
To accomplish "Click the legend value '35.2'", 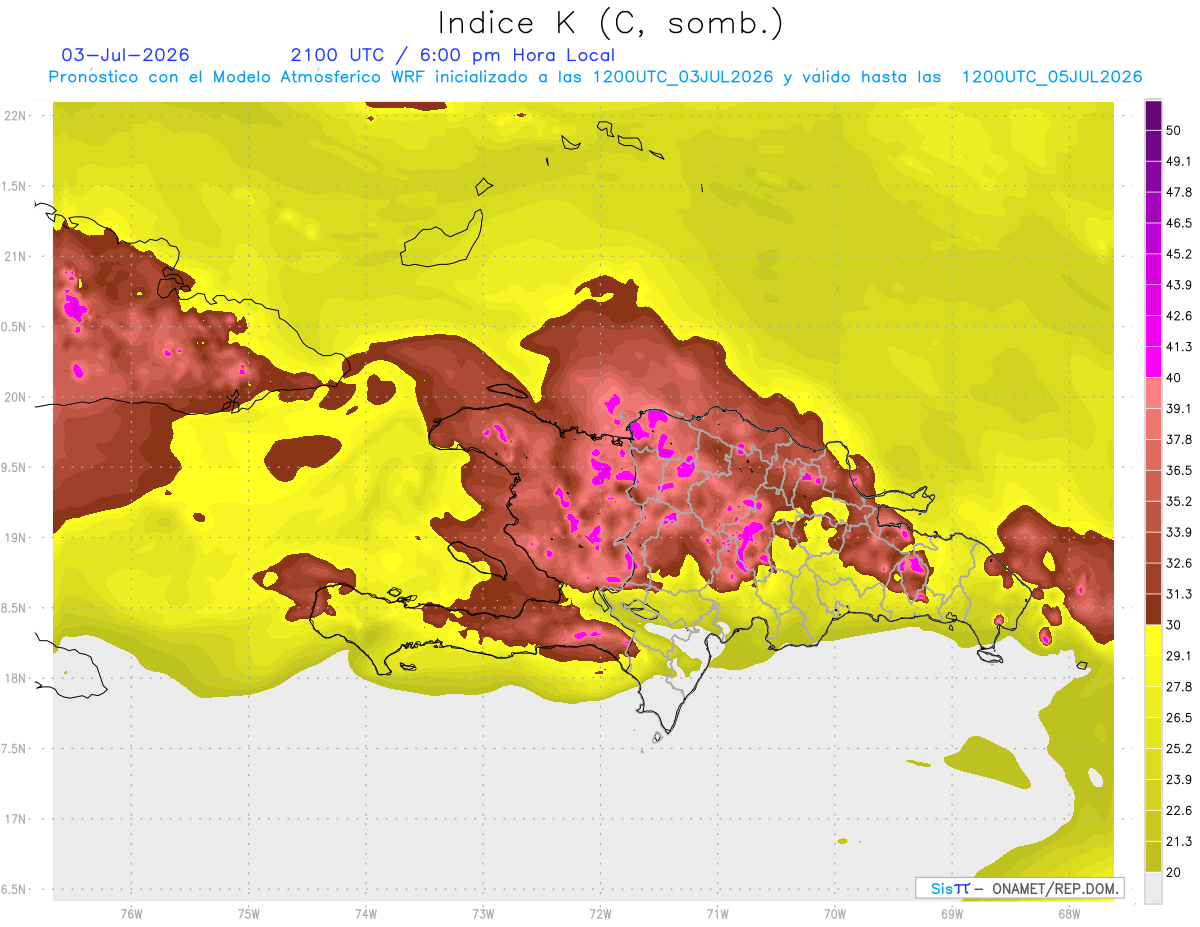I will 1179,501.
